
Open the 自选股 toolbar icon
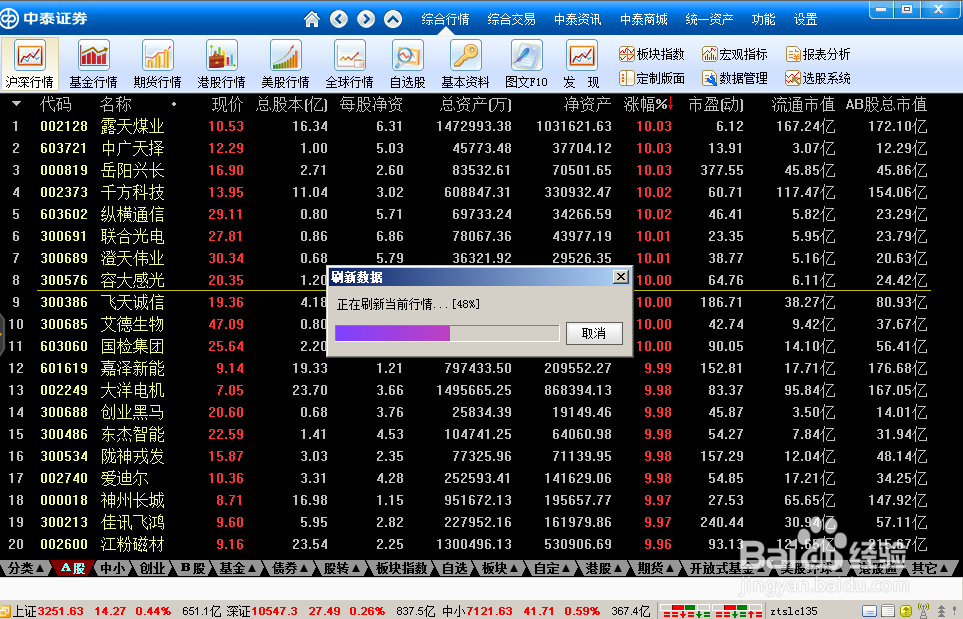408,64
